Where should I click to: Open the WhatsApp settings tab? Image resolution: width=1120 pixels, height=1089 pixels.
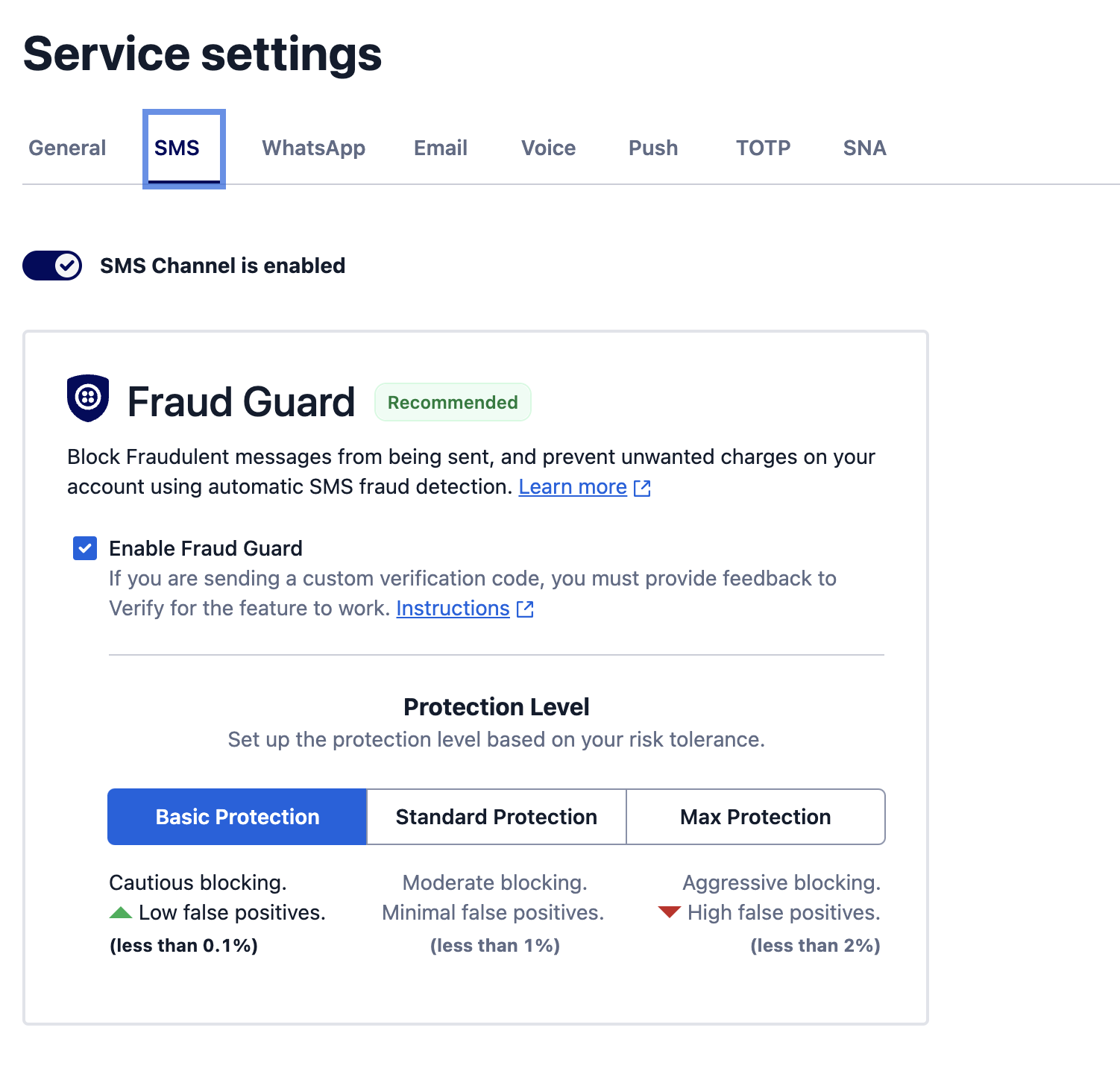click(313, 148)
